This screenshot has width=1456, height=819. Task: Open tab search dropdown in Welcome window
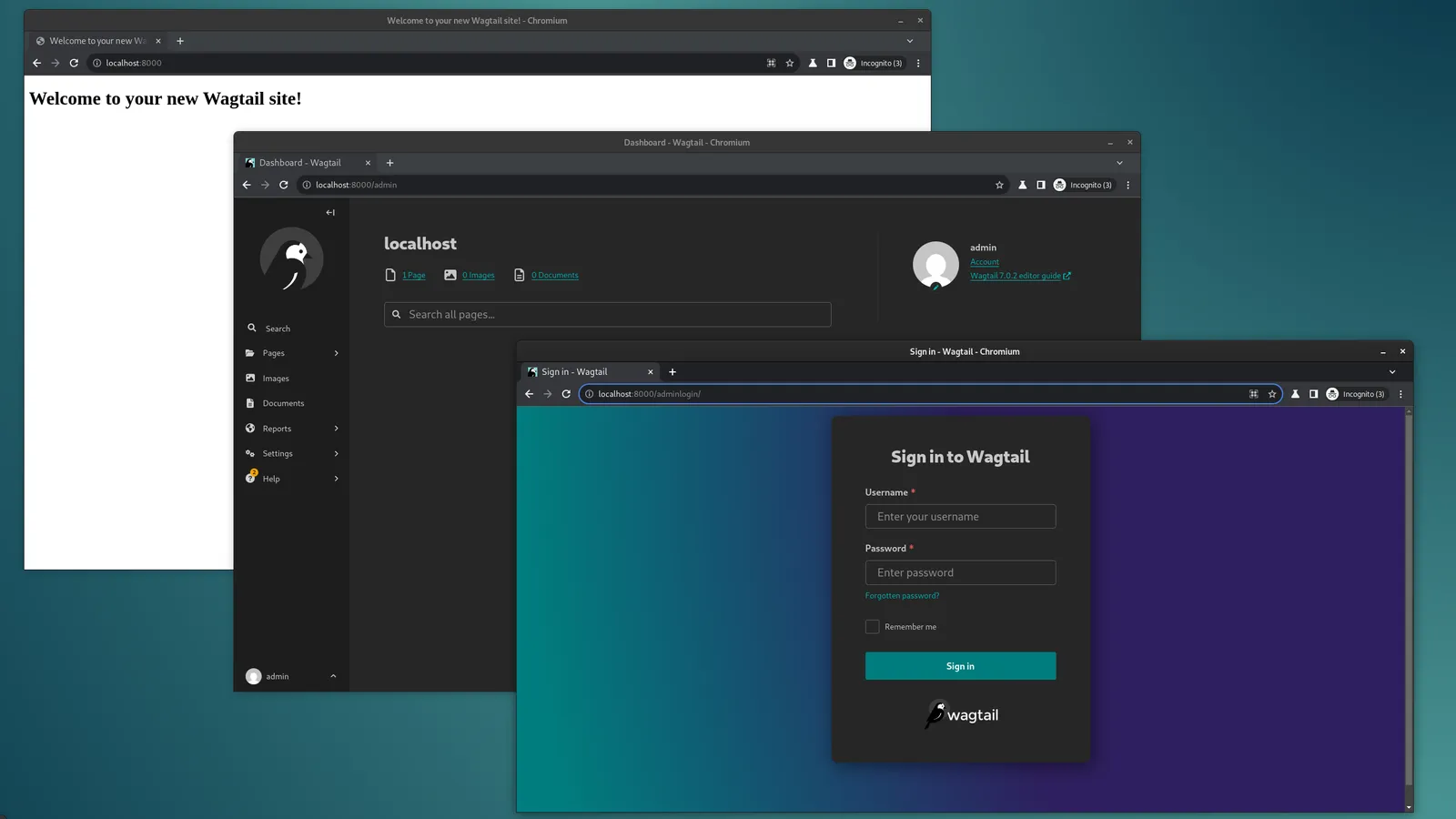pos(909,41)
